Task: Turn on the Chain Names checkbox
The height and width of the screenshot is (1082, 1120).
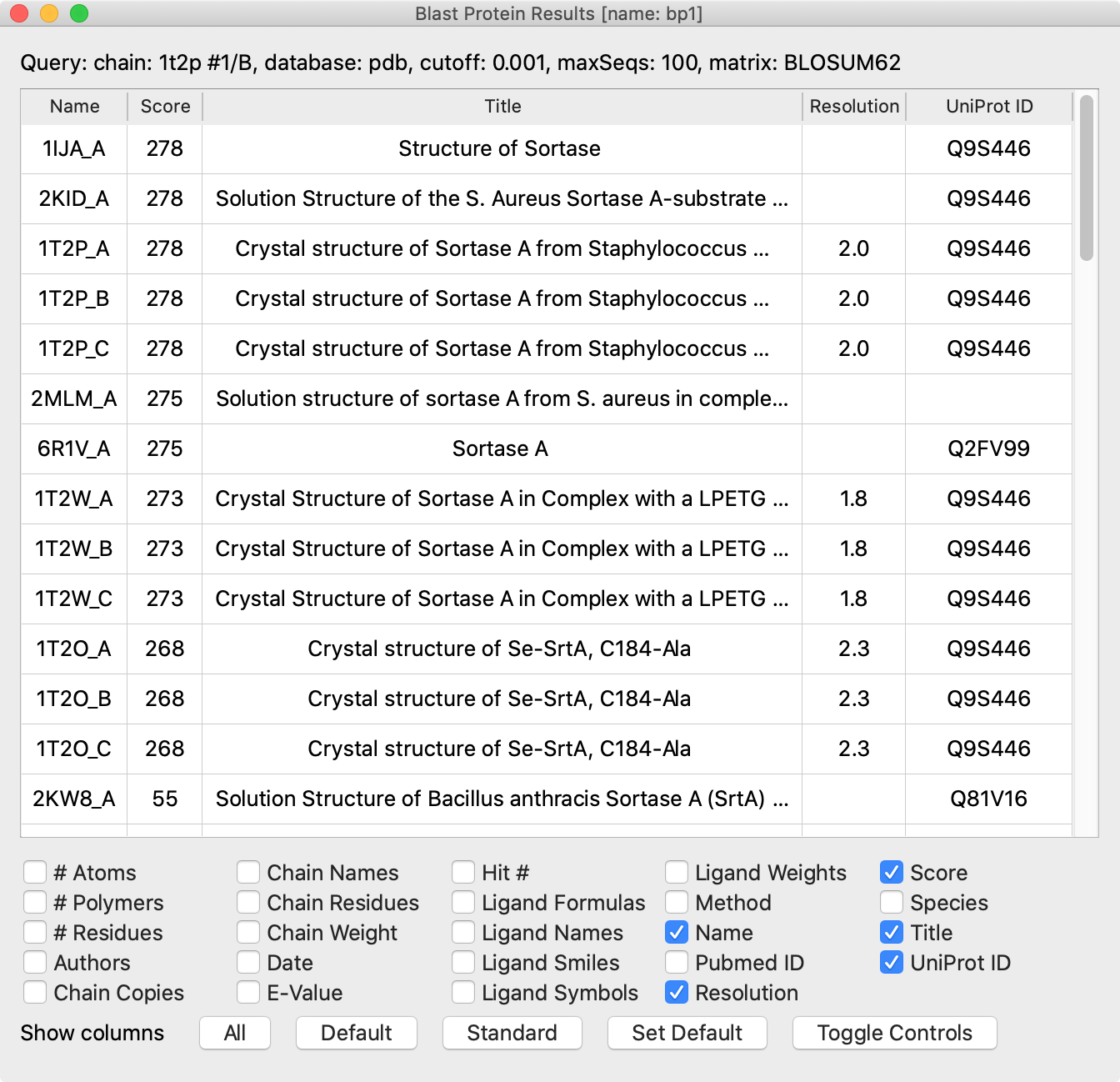Action: click(248, 873)
